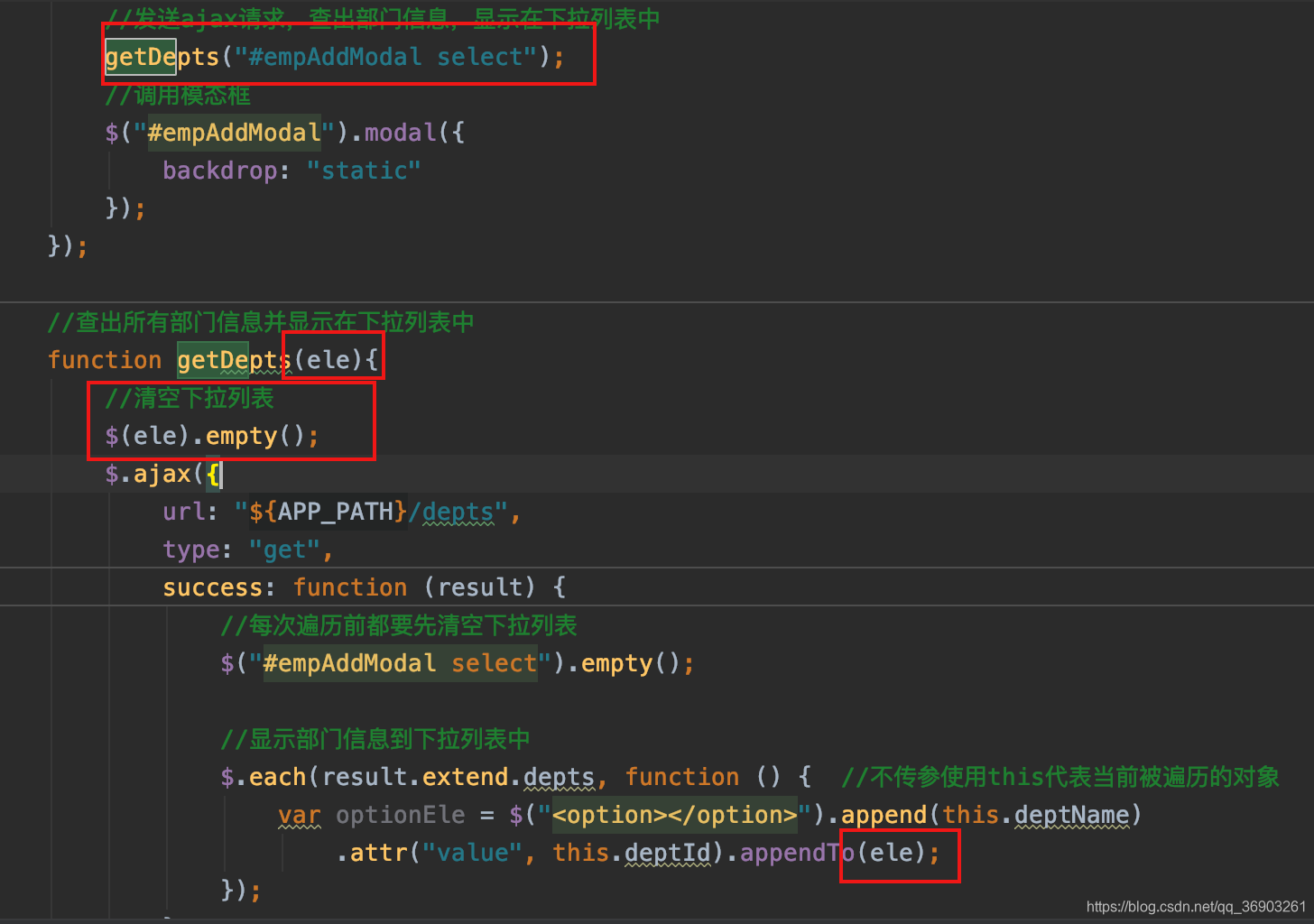Click the comment //查出所有部门信息并显示在下拉列表中

point(261,322)
